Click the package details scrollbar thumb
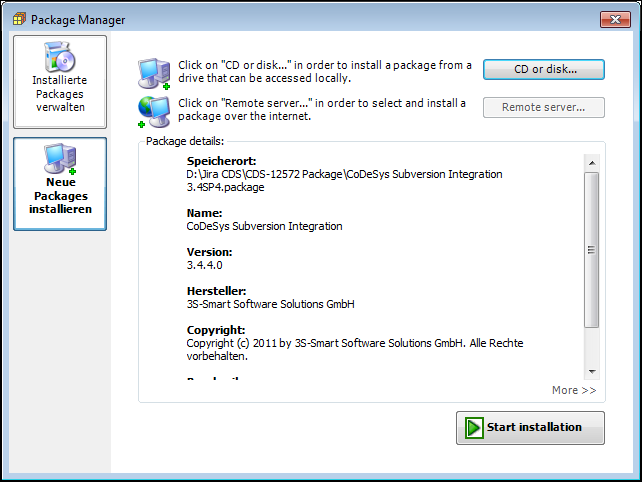Image resolution: width=642 pixels, height=482 pixels. [591, 249]
